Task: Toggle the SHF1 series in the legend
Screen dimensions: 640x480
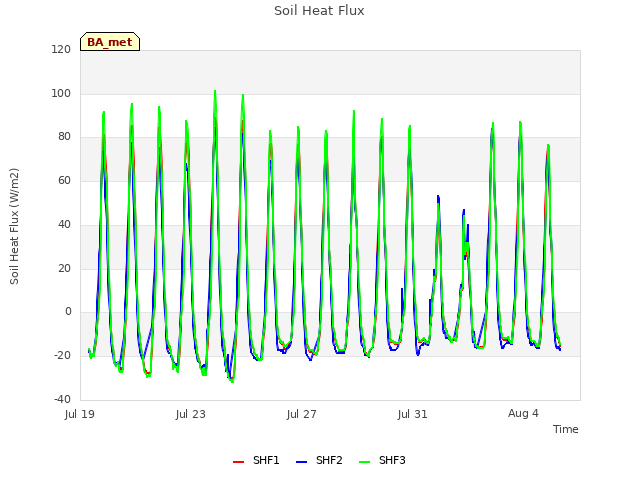Action: 256,460
